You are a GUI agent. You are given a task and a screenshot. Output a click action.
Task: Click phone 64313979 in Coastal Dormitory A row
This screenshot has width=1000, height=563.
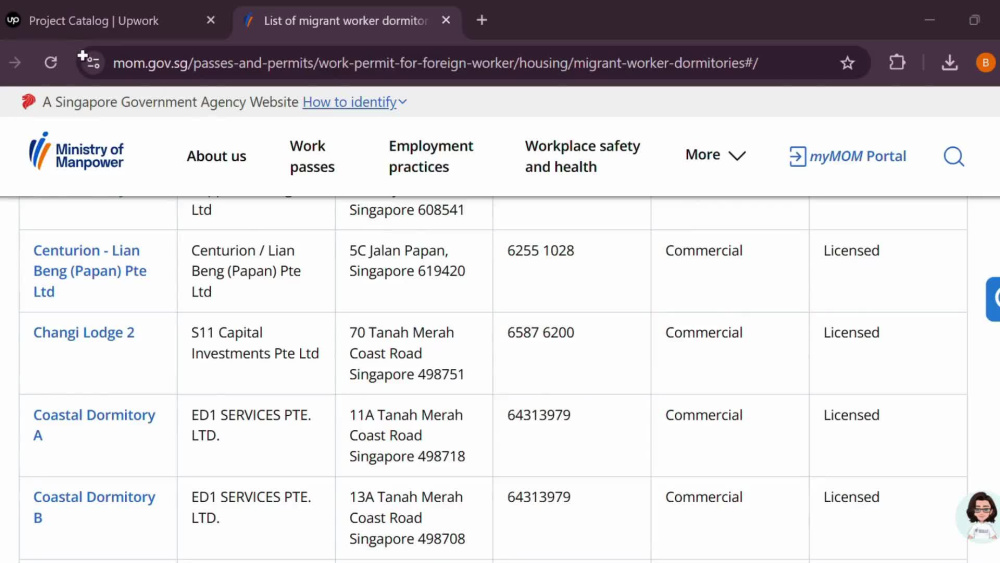[538, 415]
